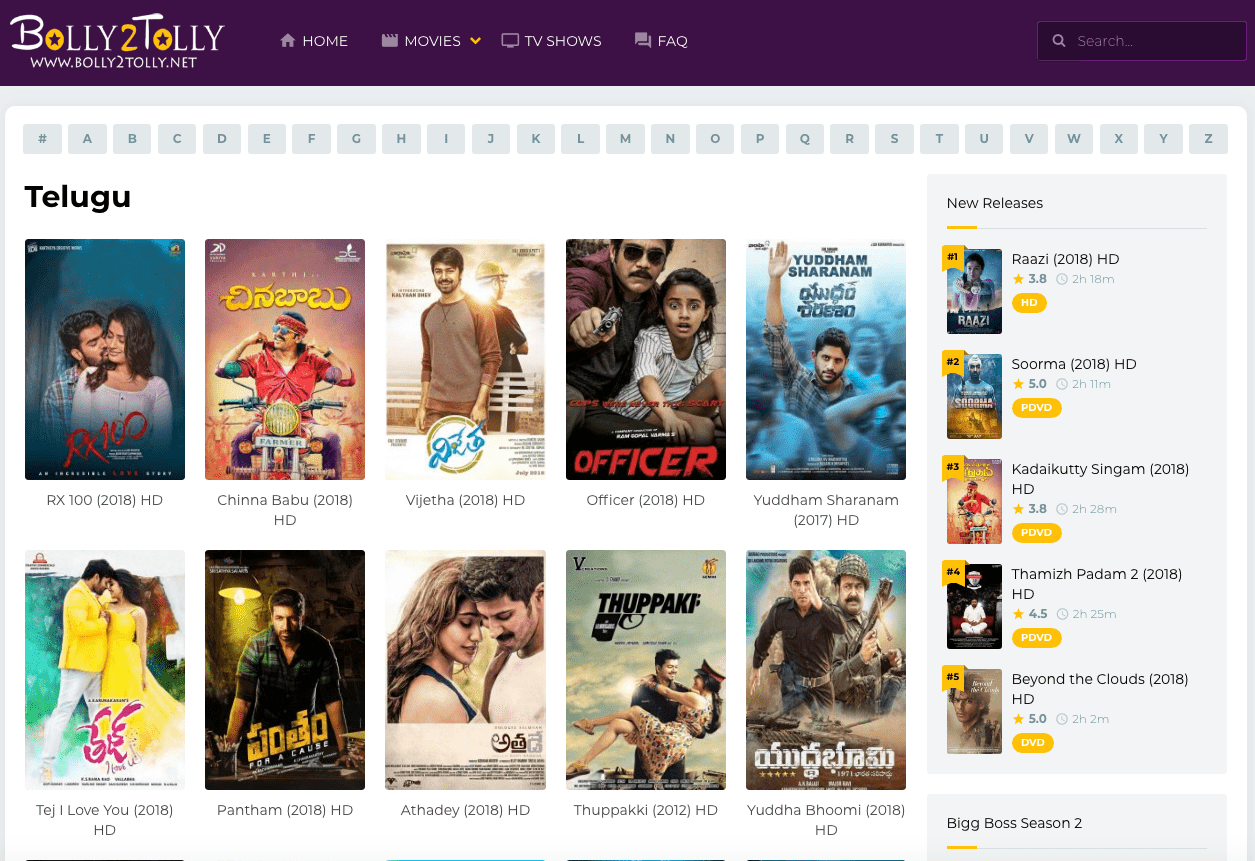This screenshot has width=1255, height=861.
Task: Click the Bigg Boss Season 2 heading
Action: tap(1014, 823)
